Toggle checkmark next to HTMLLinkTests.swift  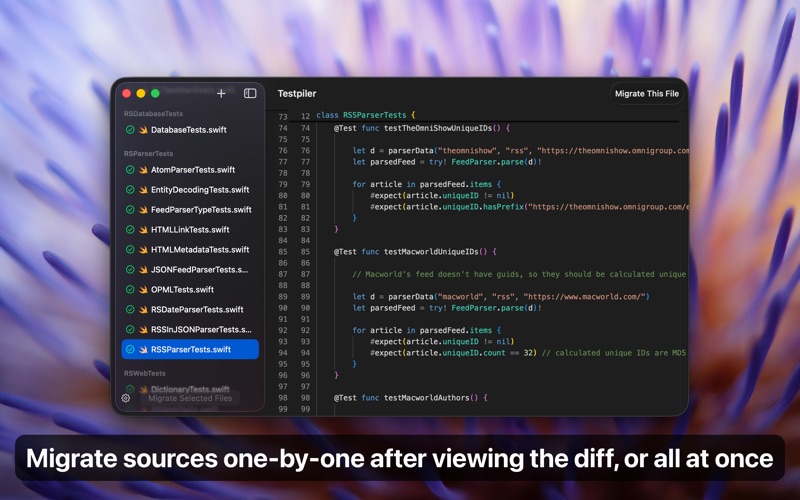(130, 229)
